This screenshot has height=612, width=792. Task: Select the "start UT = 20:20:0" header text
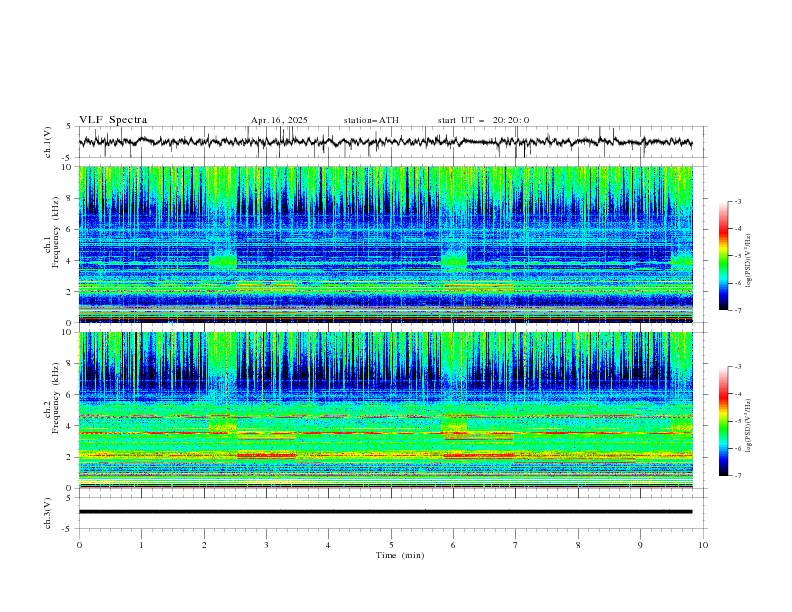pyautogui.click(x=483, y=120)
